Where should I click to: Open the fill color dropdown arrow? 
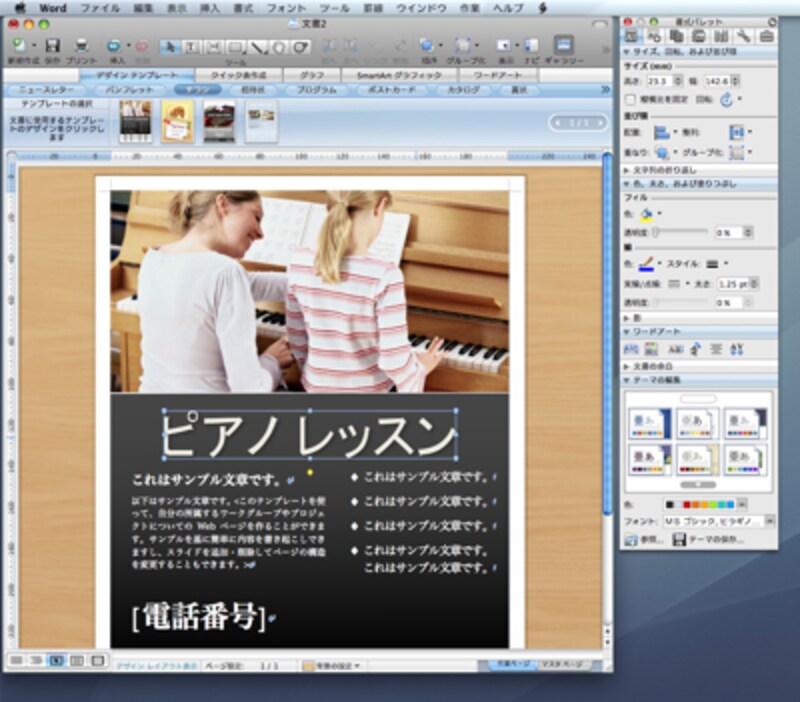tap(658, 214)
